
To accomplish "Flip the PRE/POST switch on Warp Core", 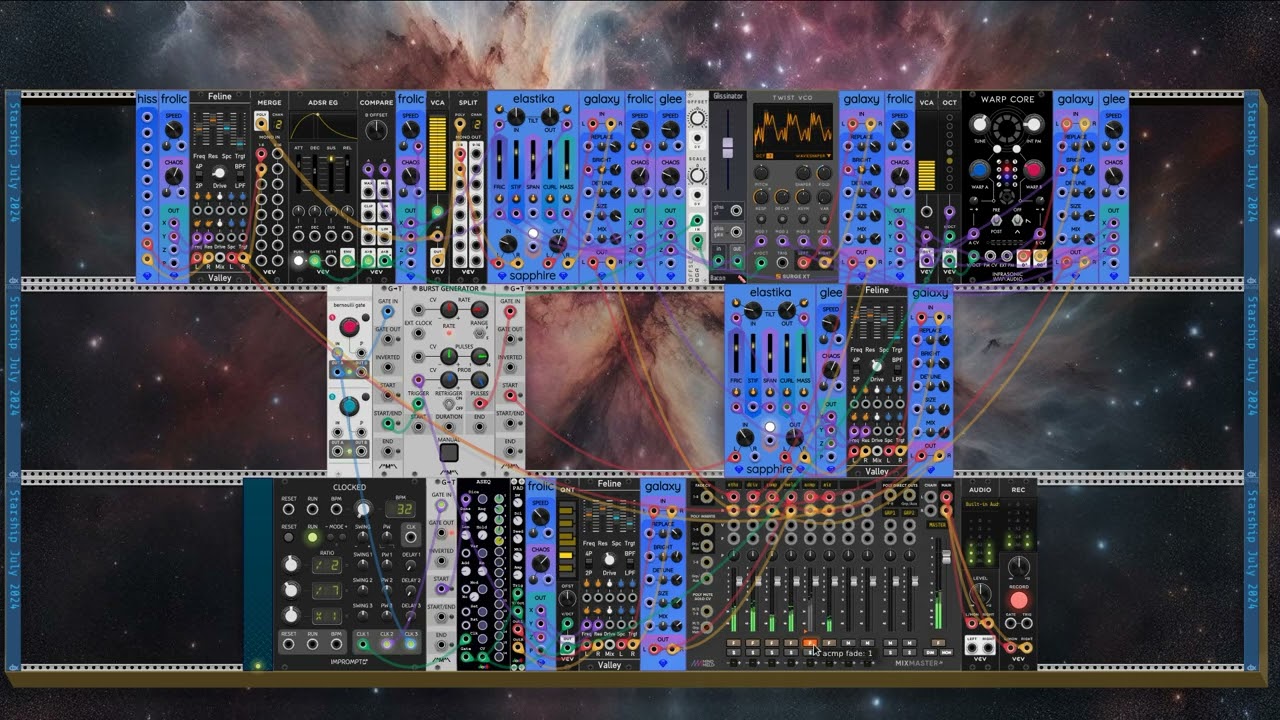I will coord(996,220).
